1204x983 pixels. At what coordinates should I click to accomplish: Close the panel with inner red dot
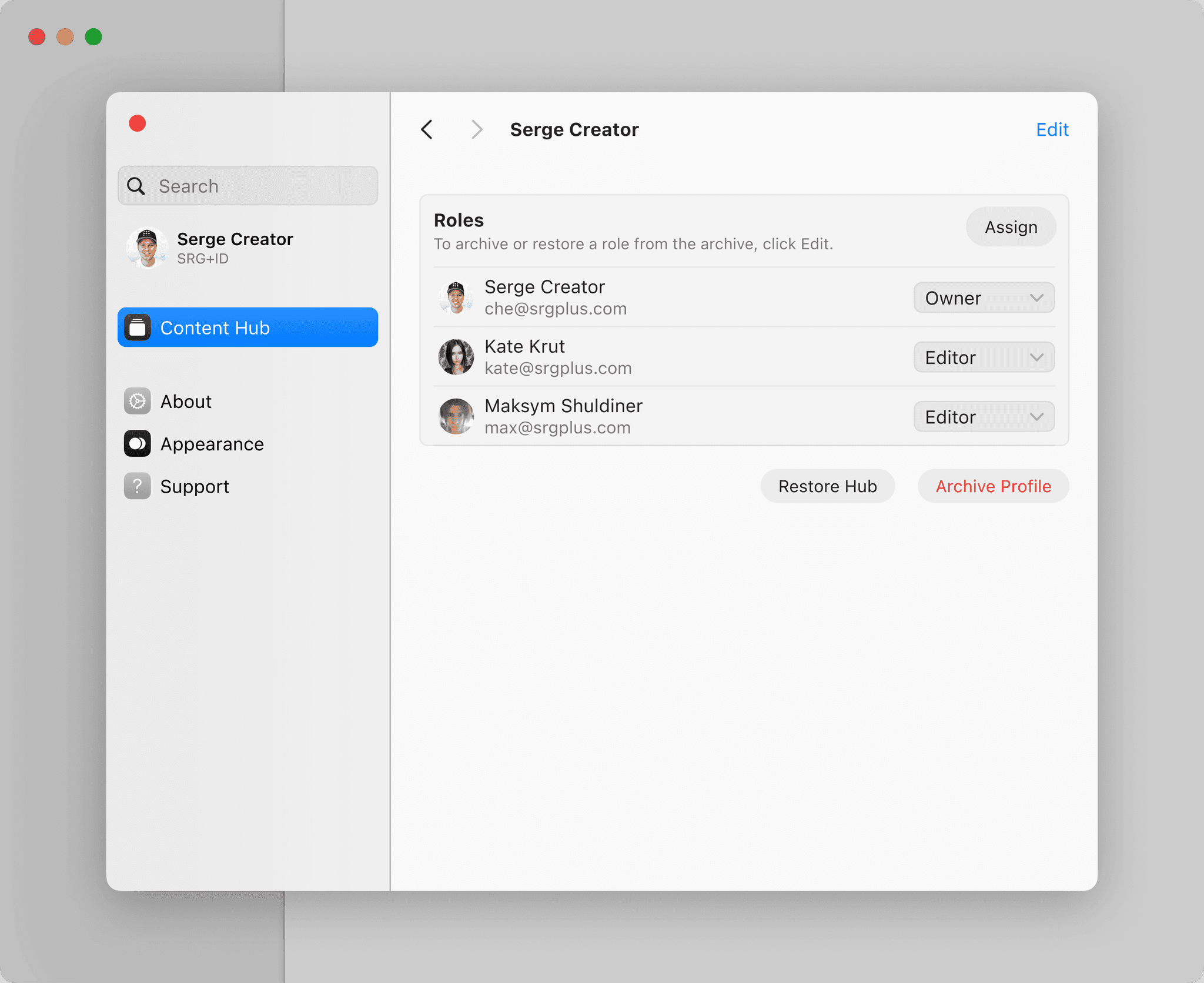click(137, 123)
